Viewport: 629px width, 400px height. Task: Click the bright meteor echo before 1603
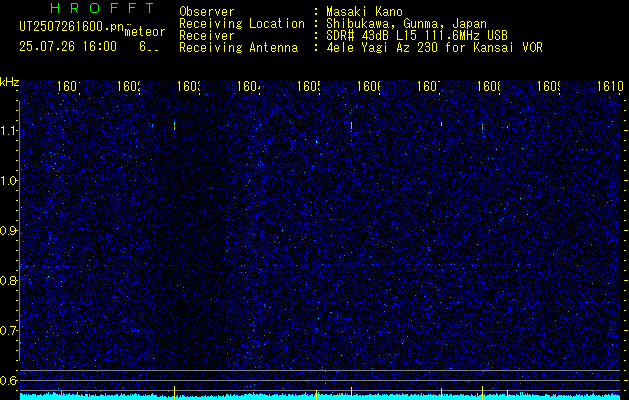click(x=174, y=126)
